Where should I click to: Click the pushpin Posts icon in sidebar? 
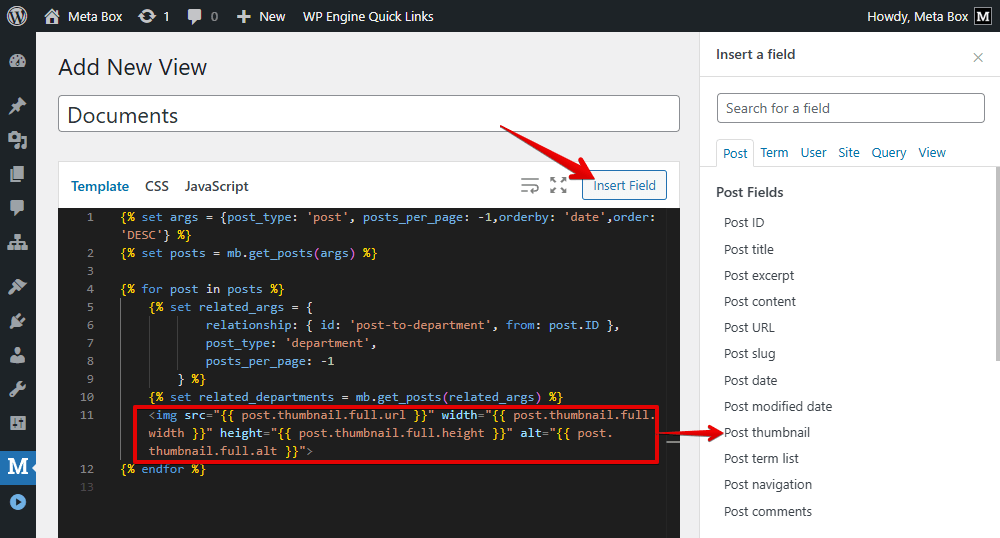click(x=17, y=106)
